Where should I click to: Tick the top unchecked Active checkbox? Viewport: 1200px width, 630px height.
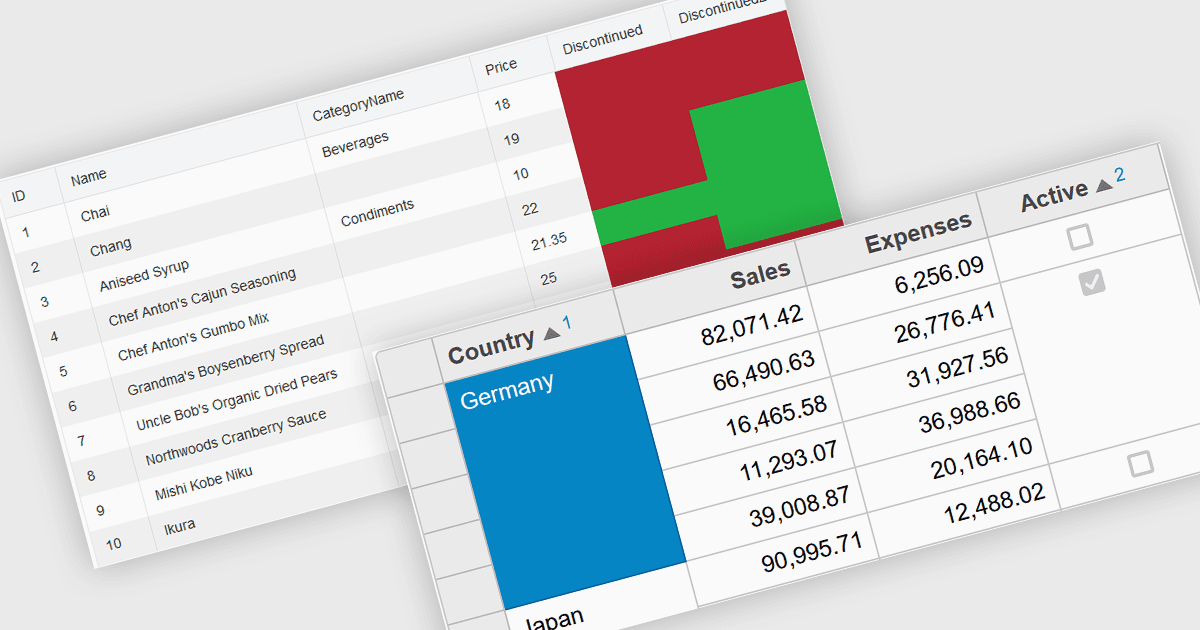[x=1080, y=237]
